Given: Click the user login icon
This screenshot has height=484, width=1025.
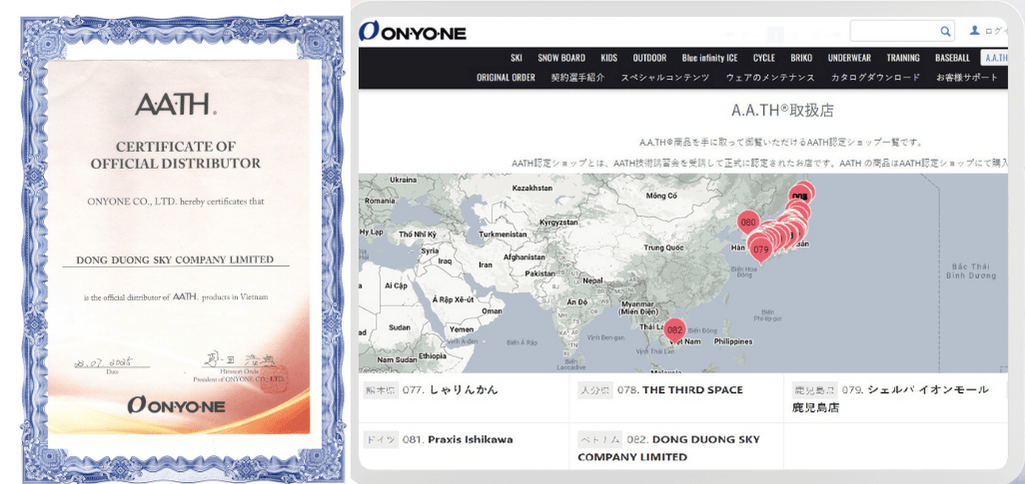Looking at the screenshot, I should coord(975,31).
